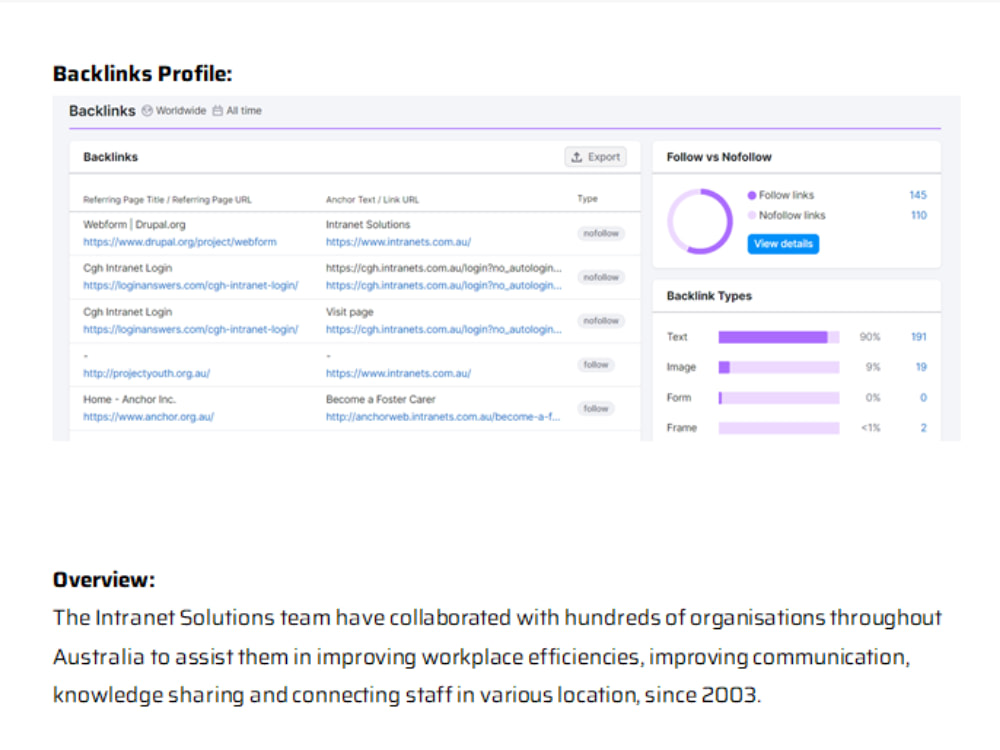Click the Text backlink type bar
Image resolution: width=1000 pixels, height=750 pixels.
(779, 337)
